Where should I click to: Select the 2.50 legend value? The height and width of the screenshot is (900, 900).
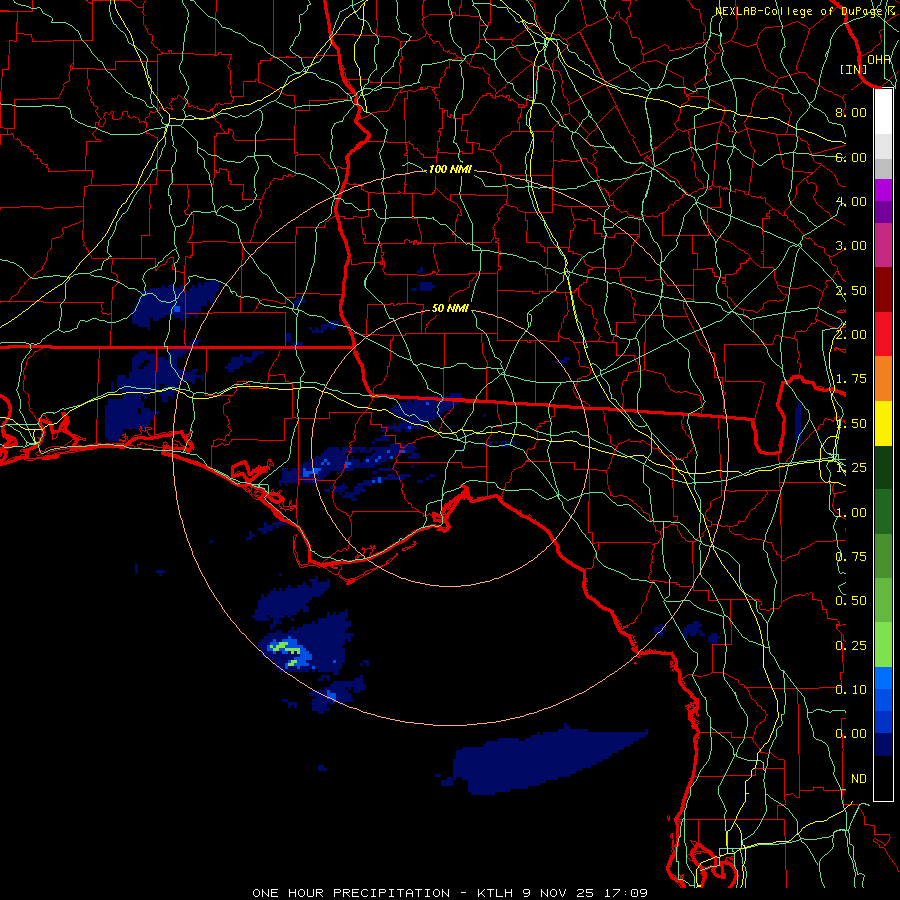(x=851, y=290)
